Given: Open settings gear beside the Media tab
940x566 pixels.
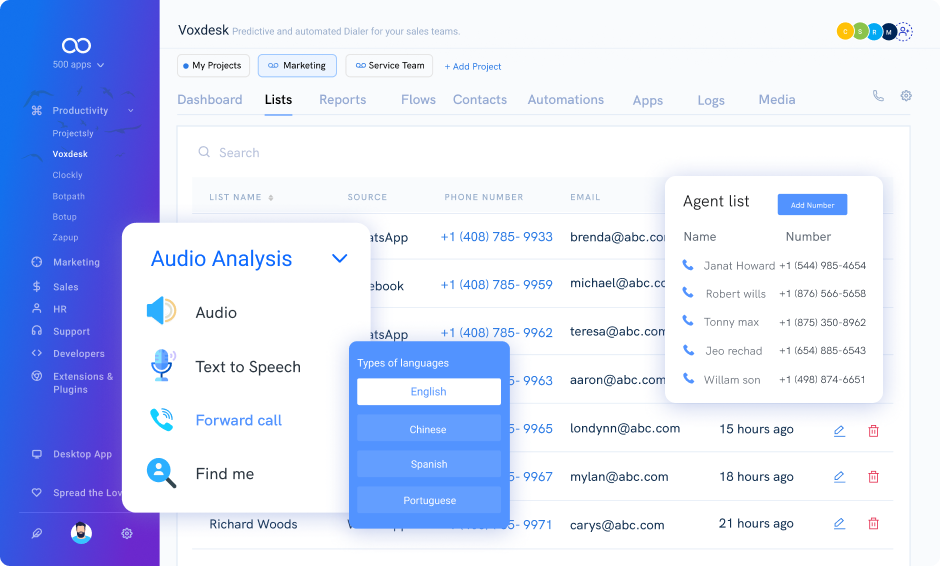Looking at the screenshot, I should [x=906, y=96].
